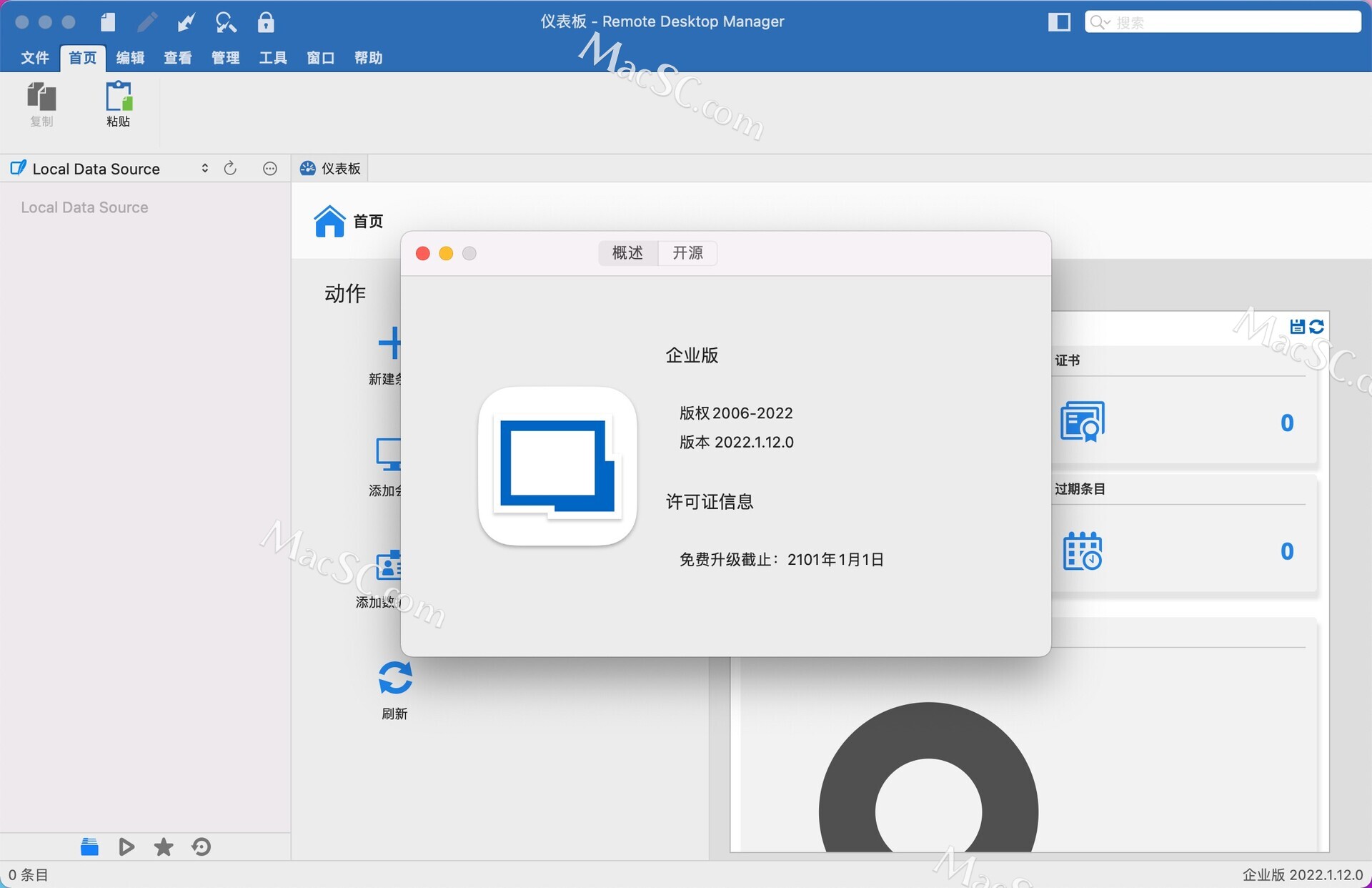Viewport: 1372px width, 888px height.
Task: Open the search field dropdown arrow in title bar
Action: pyautogui.click(x=1108, y=22)
